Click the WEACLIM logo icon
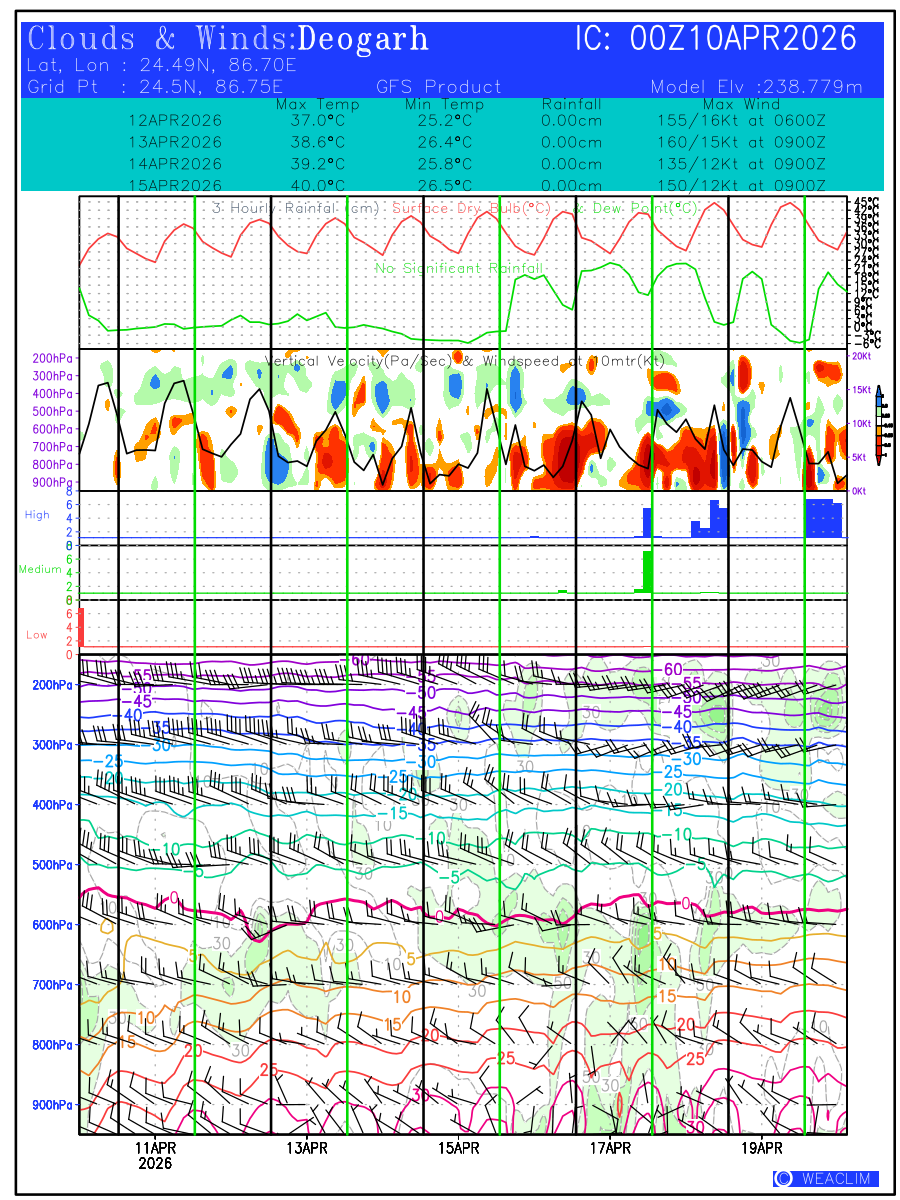Screen dimensions: 900x1200 pyautogui.click(x=783, y=1178)
